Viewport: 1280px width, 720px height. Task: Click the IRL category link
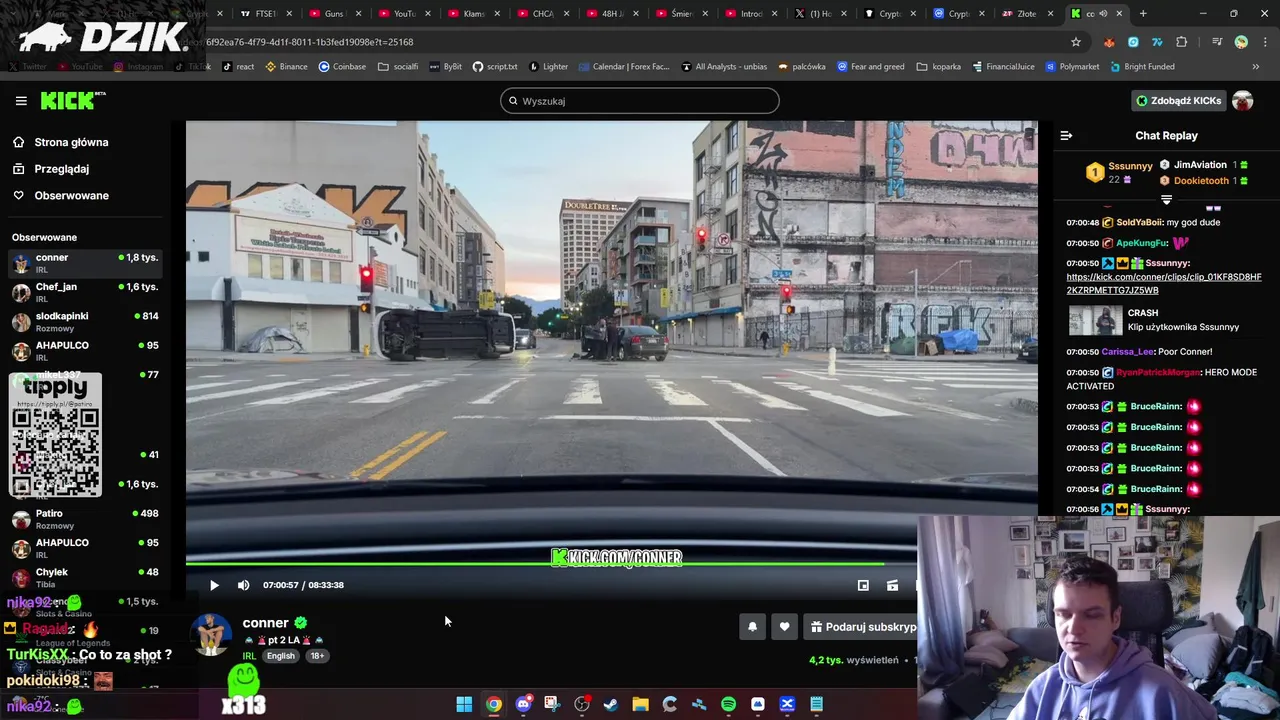(249, 656)
